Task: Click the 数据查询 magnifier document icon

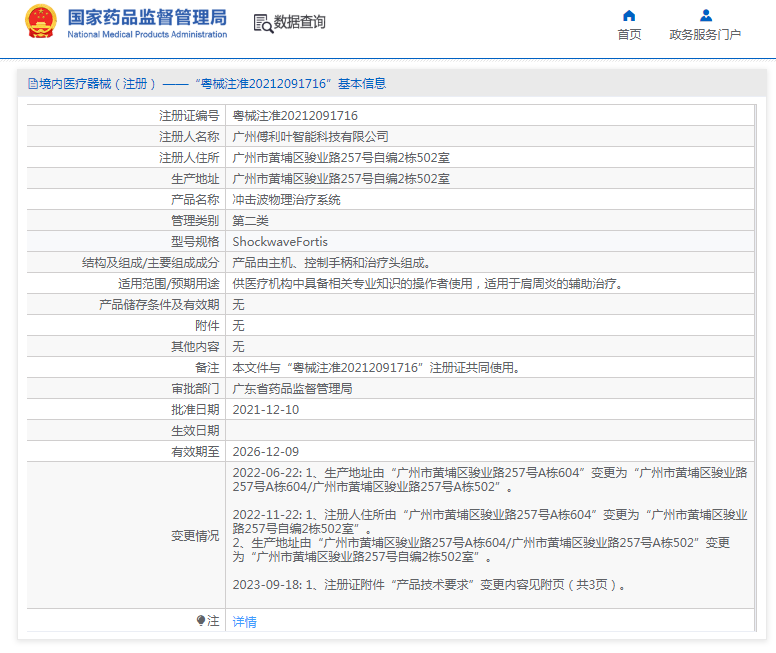Action: (x=262, y=23)
